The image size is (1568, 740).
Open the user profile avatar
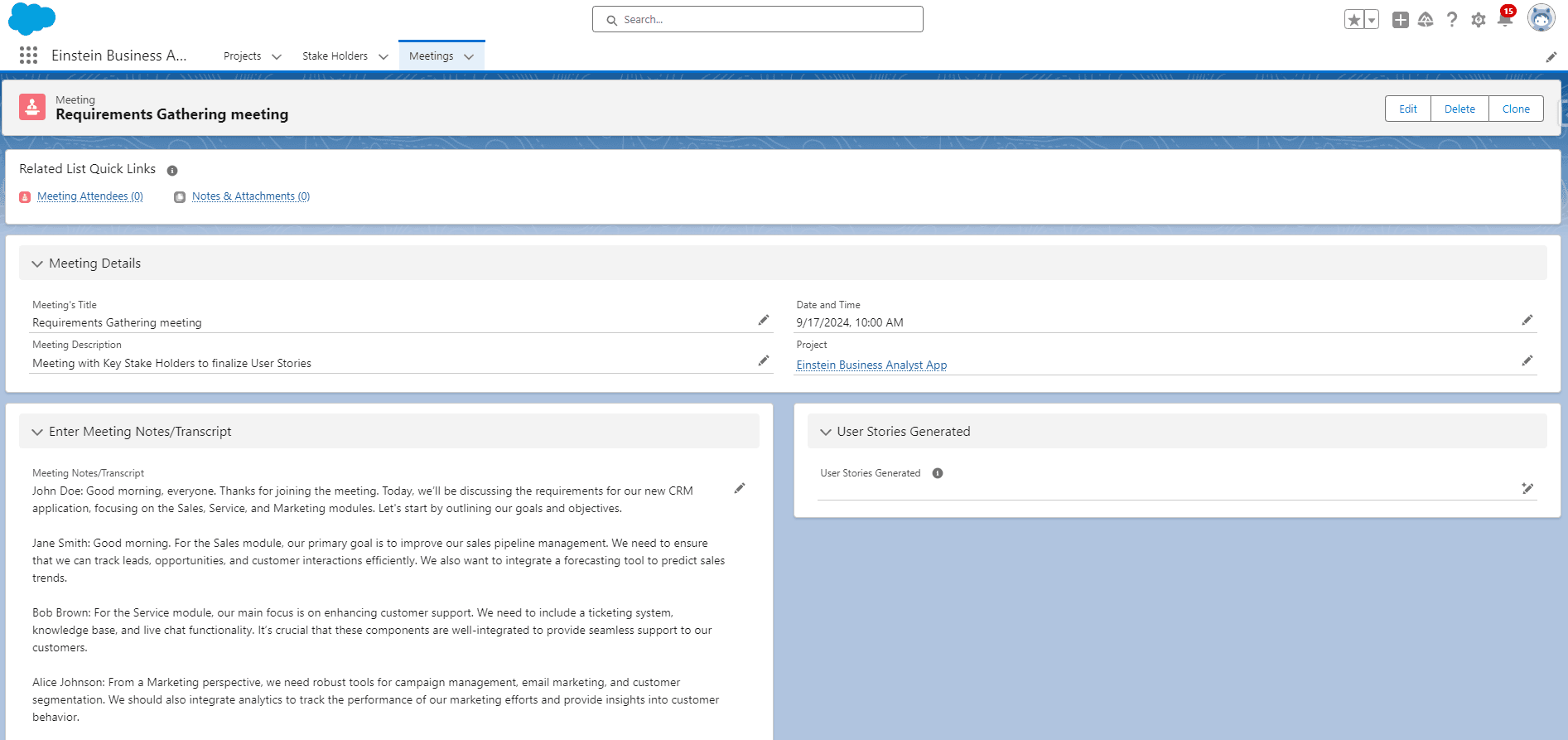[x=1541, y=18]
